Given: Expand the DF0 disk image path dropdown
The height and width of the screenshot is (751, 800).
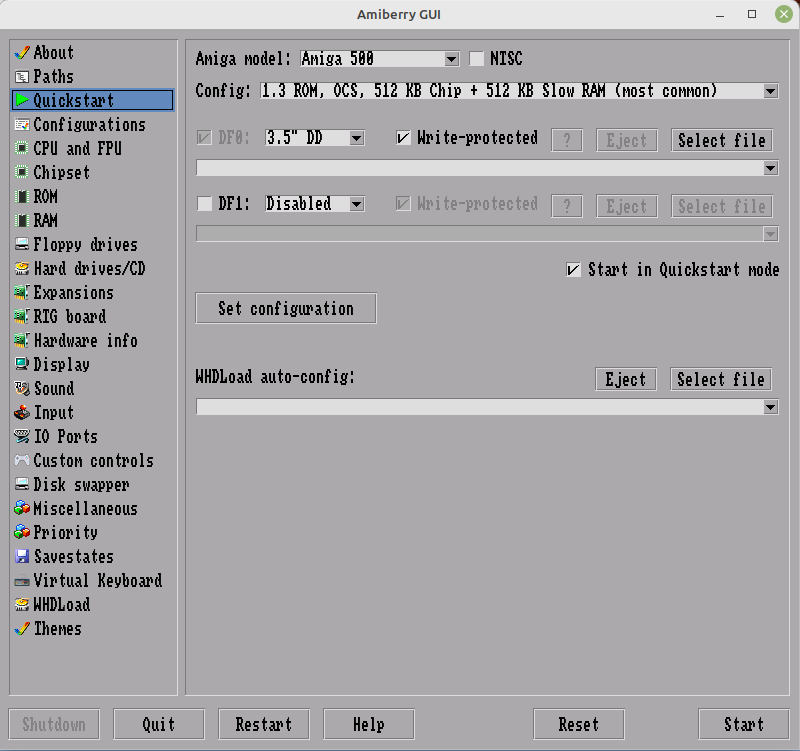Looking at the screenshot, I should click(x=487, y=168).
